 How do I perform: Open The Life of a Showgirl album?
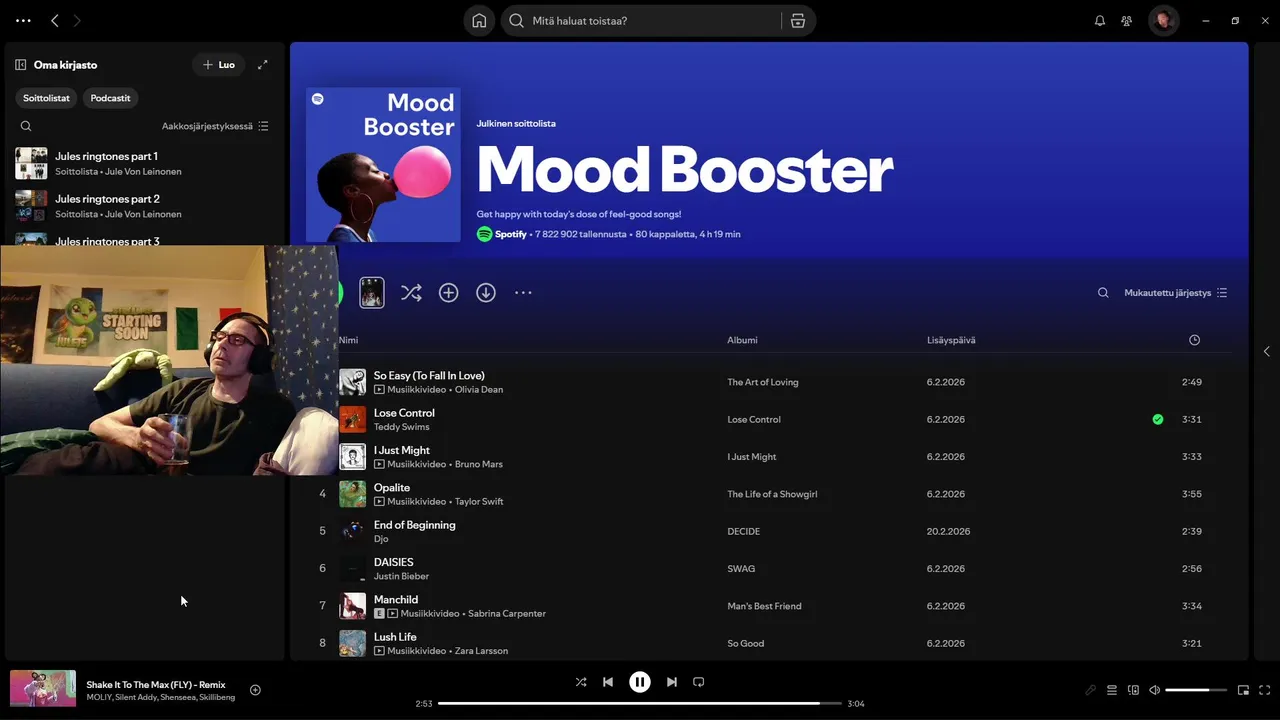pyautogui.click(x=772, y=494)
